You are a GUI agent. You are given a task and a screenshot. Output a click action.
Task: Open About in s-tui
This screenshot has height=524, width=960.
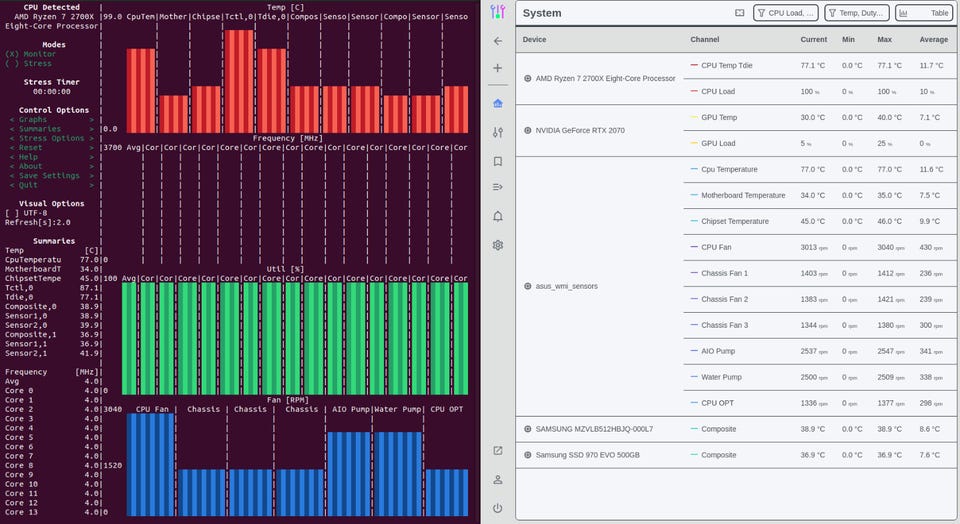pyautogui.click(x=52, y=167)
